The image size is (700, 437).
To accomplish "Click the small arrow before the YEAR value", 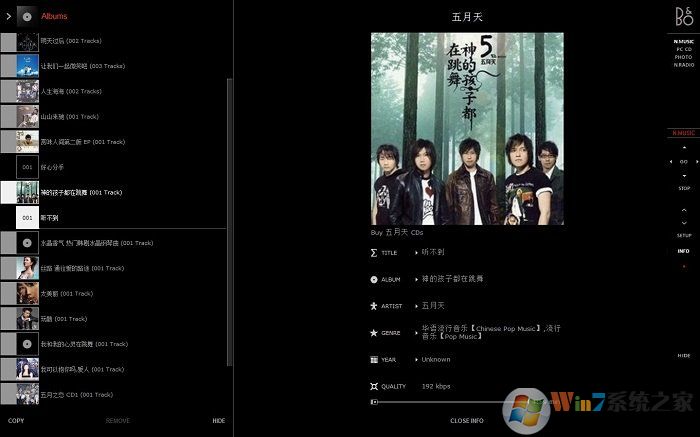I will click(x=416, y=360).
